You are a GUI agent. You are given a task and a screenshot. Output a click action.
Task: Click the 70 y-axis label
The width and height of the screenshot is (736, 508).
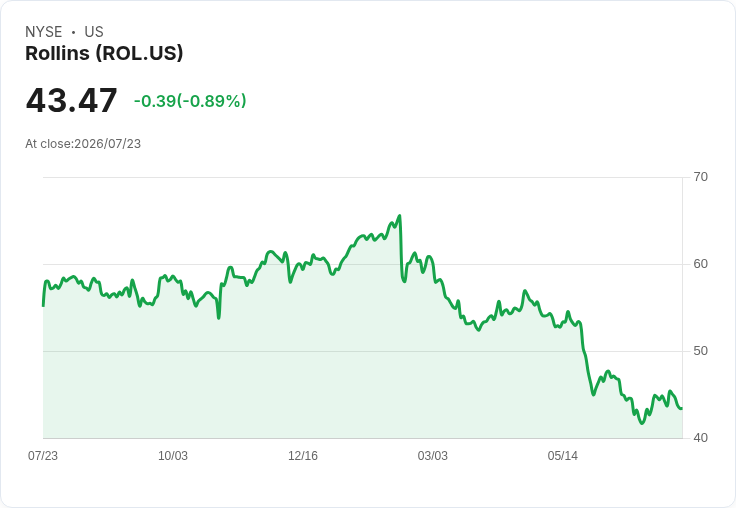[x=700, y=177]
